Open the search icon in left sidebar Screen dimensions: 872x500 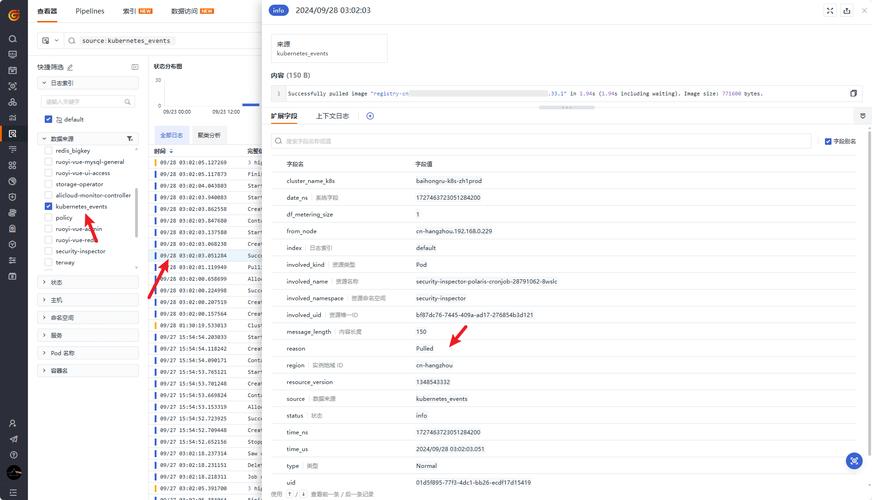[x=12, y=39]
